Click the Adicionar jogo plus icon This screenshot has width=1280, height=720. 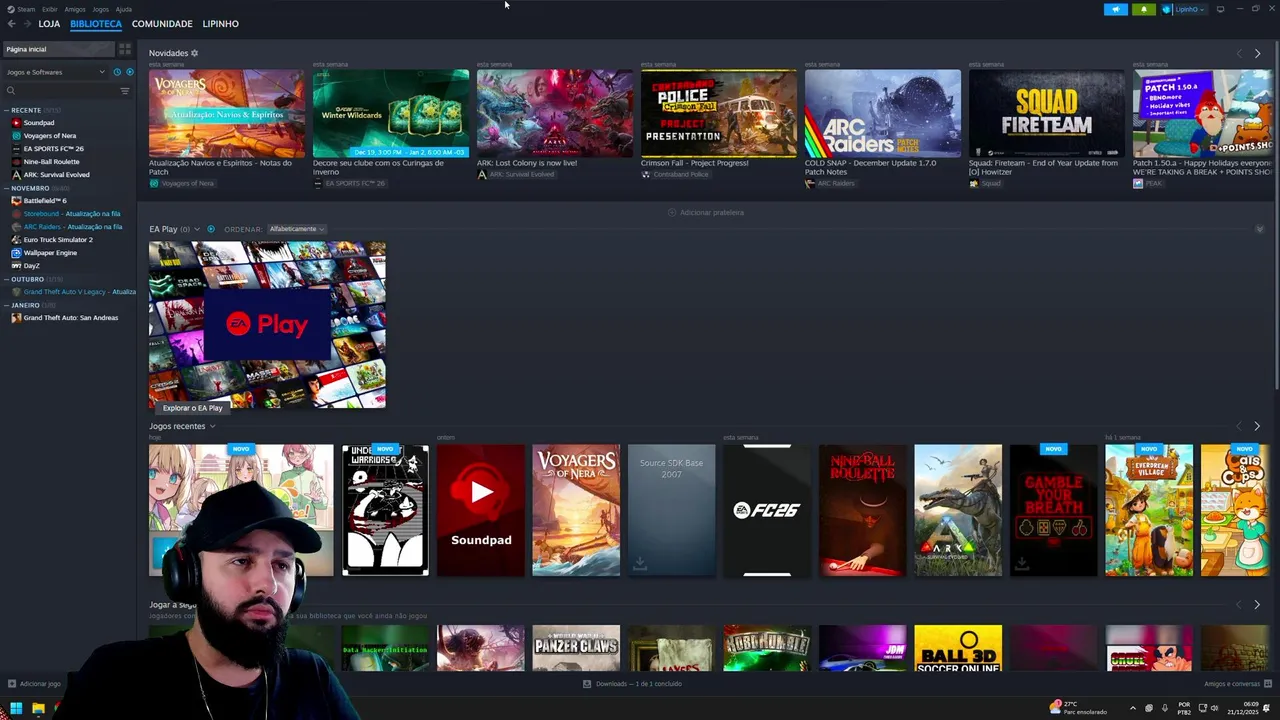[x=12, y=684]
